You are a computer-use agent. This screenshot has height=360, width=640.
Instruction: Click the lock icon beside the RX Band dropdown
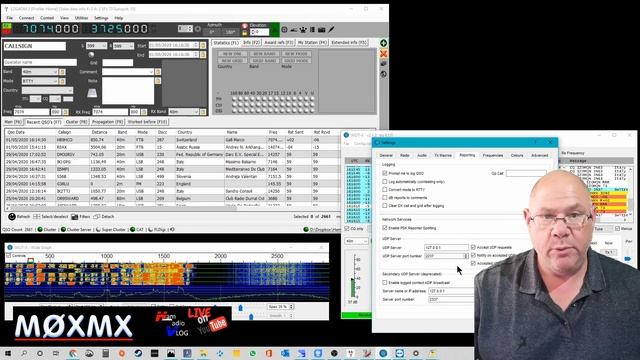[x=203, y=111]
